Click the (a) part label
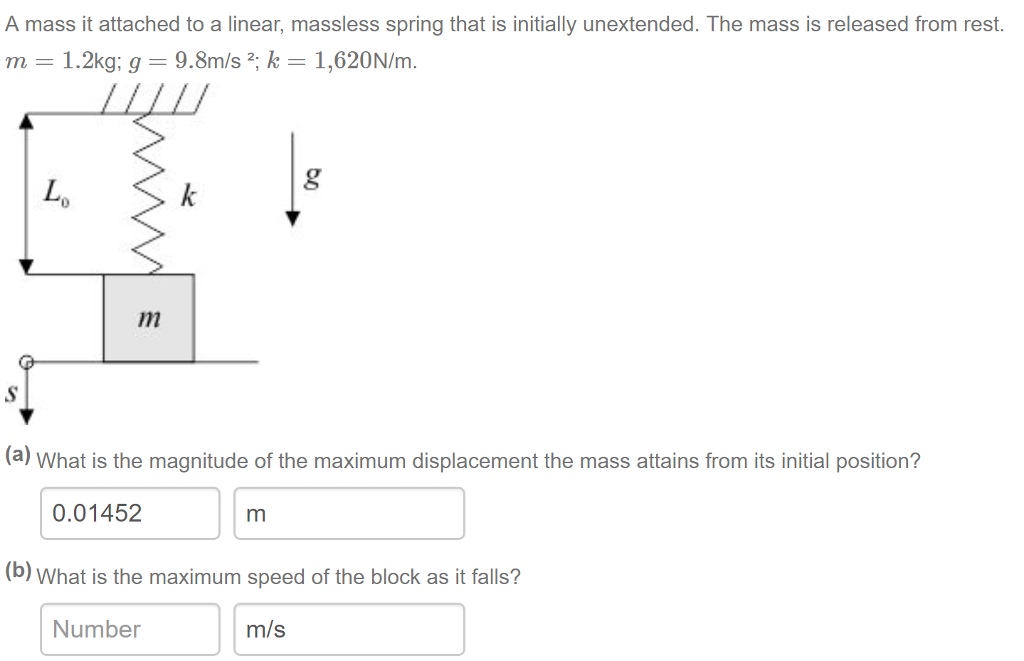Screen dimensions: 1024x661 point(17,457)
